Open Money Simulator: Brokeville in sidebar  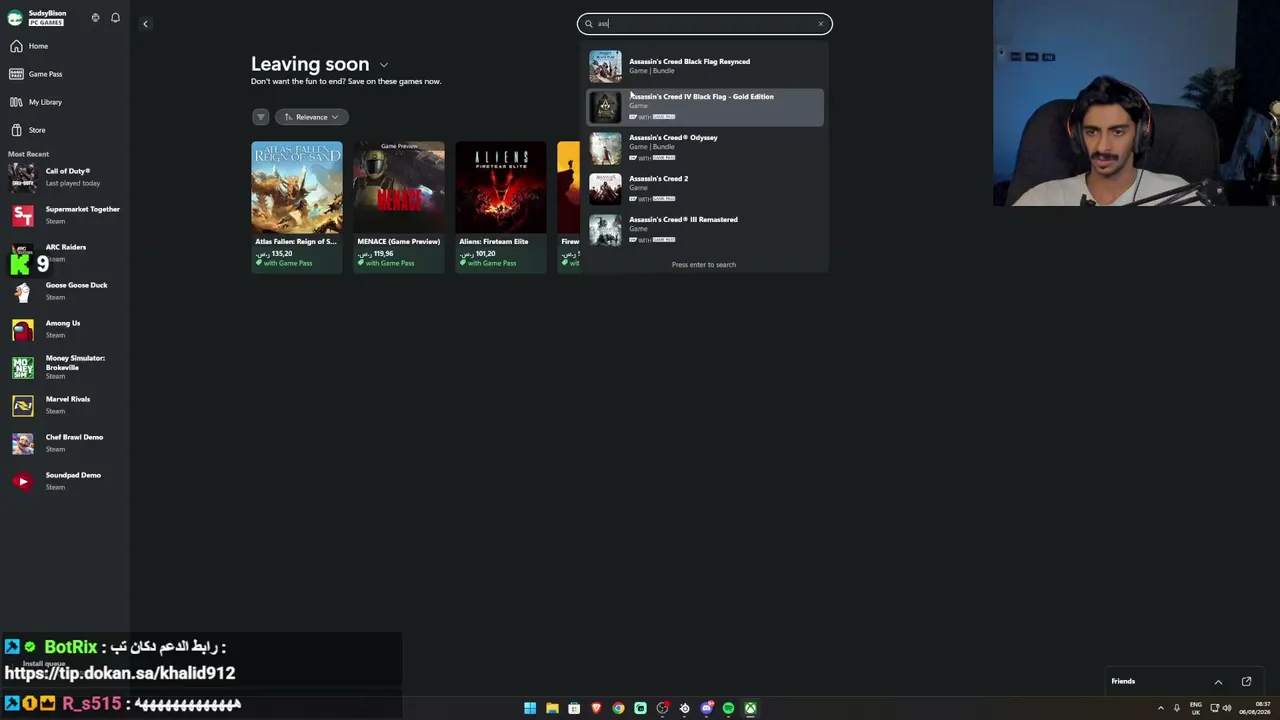[64, 367]
